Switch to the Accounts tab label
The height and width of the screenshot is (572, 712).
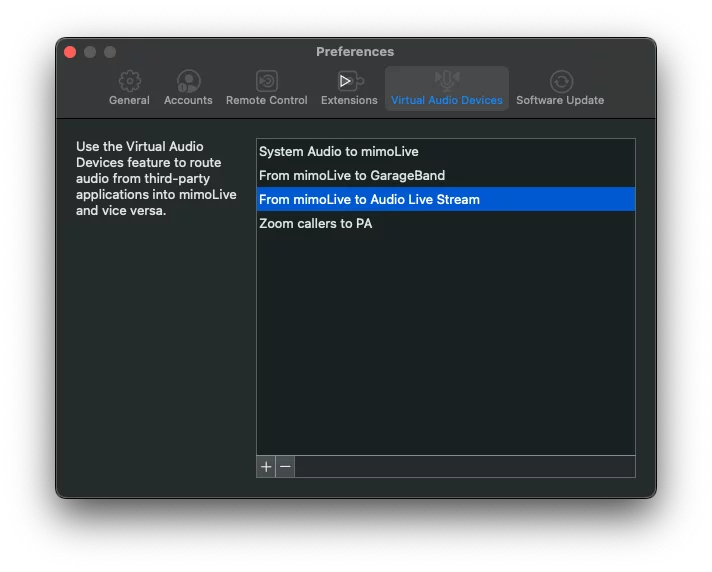point(188,100)
